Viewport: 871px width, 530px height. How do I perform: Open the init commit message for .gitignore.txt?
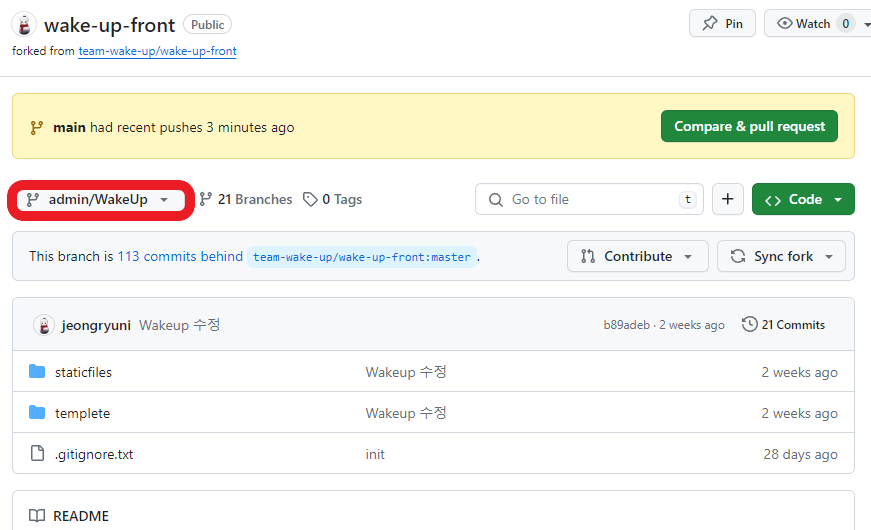pos(375,454)
